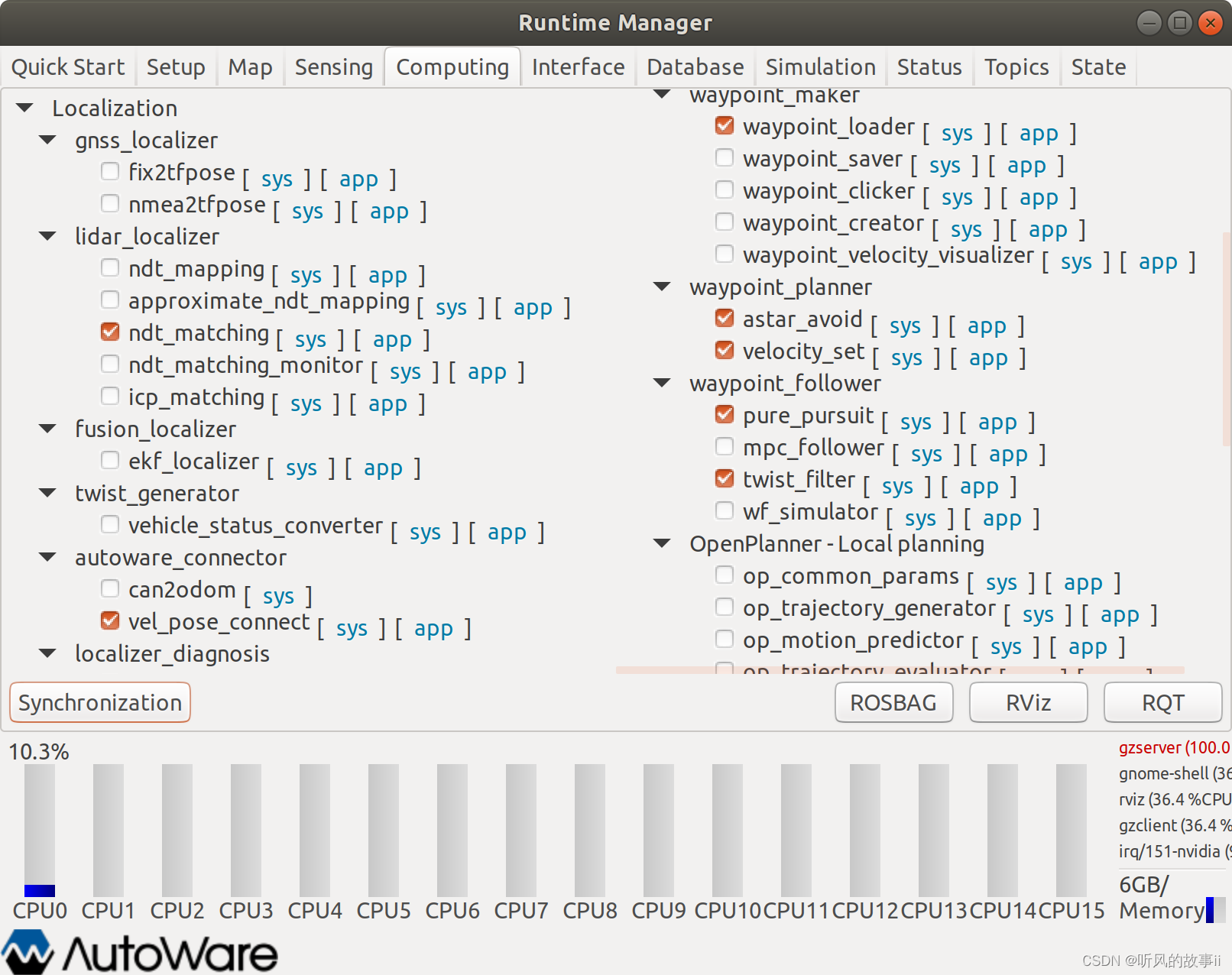This screenshot has width=1232, height=975.
Task: Open the ROSBAG dialog
Action: coord(893,701)
